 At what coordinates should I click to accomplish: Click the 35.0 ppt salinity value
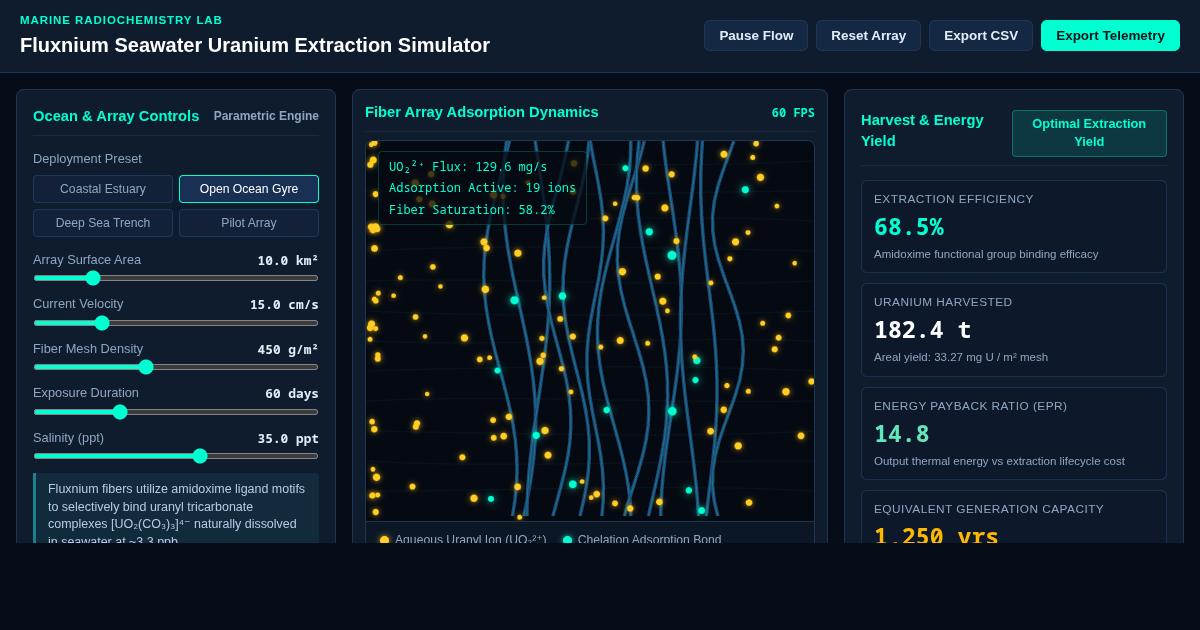tap(288, 438)
